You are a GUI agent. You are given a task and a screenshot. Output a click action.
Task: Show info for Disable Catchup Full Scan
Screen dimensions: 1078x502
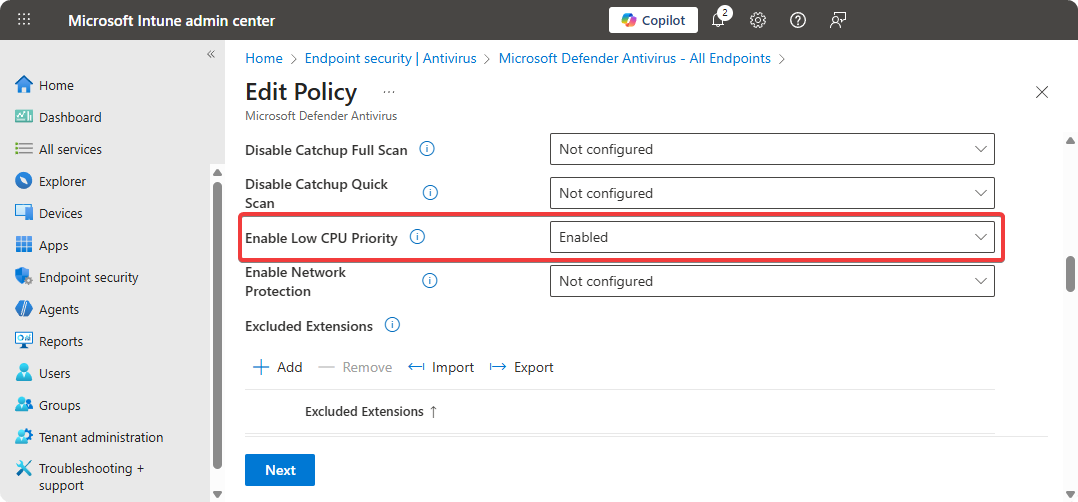tap(427, 149)
